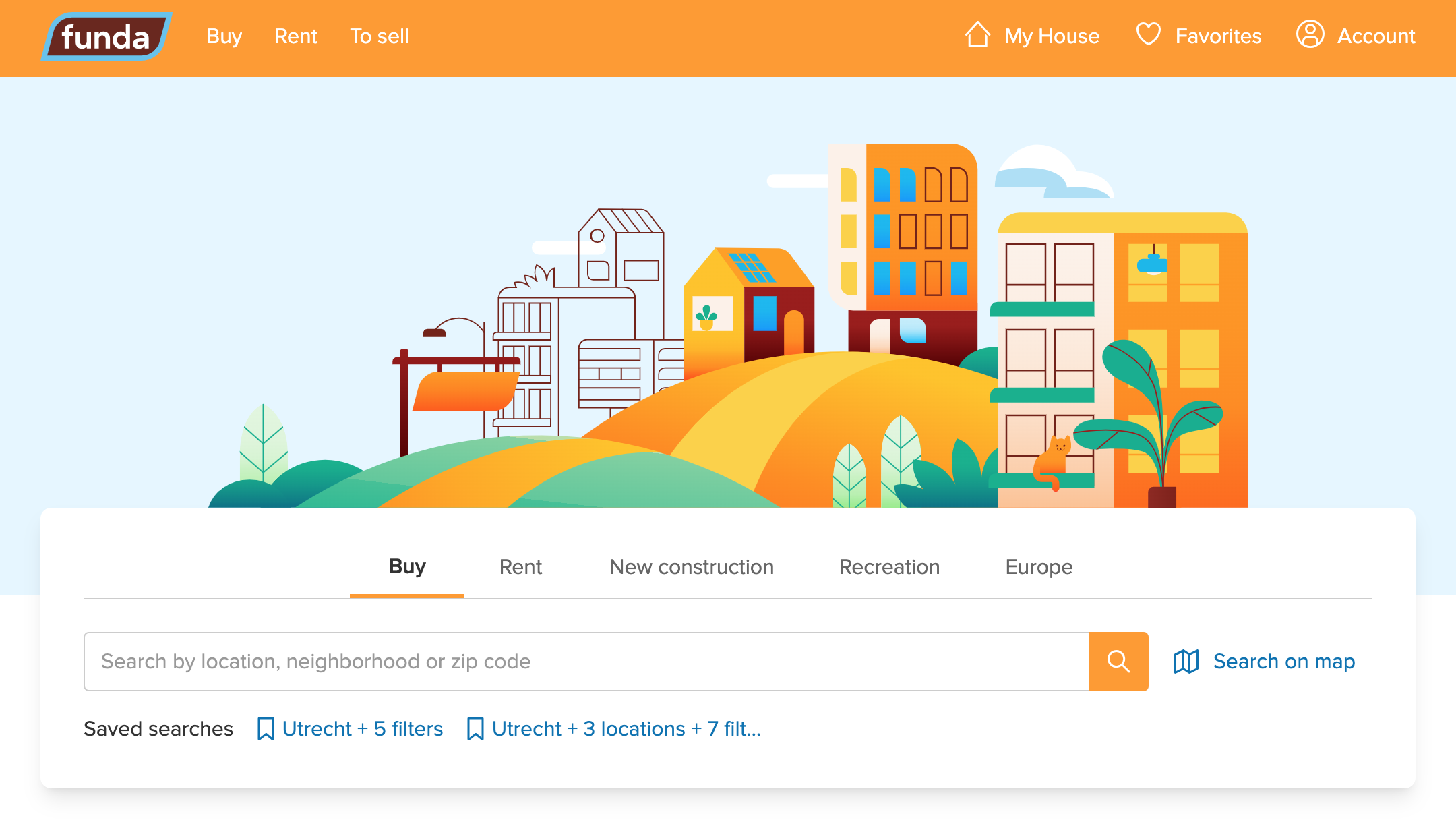Select the Buy search tab
Image resolution: width=1456 pixels, height=820 pixels.
pos(407,567)
